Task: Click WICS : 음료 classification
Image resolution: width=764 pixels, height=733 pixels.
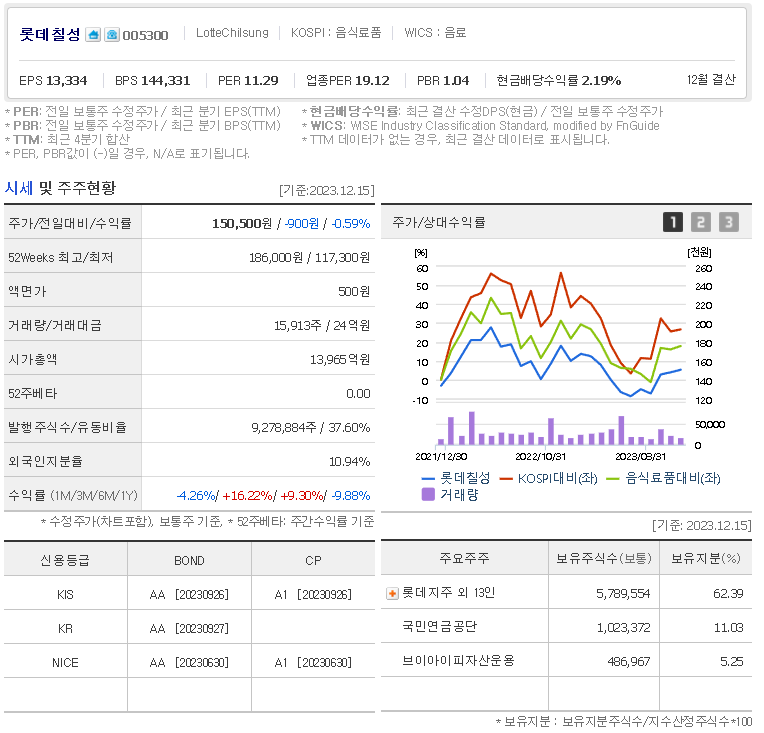Action: (x=435, y=33)
